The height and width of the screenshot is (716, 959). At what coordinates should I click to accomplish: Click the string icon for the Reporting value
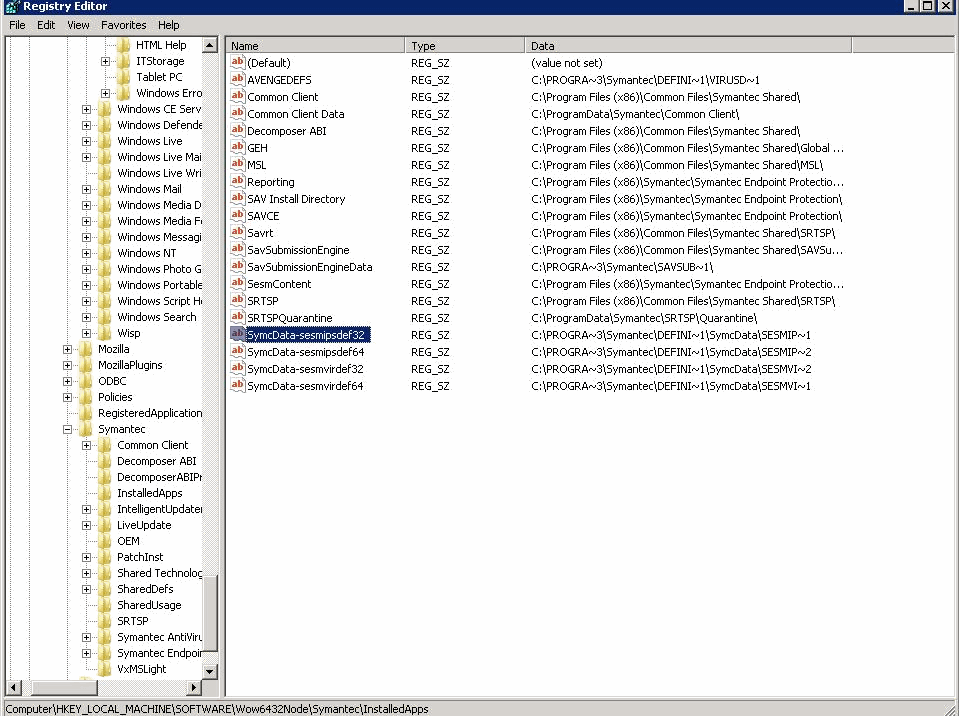point(237,182)
